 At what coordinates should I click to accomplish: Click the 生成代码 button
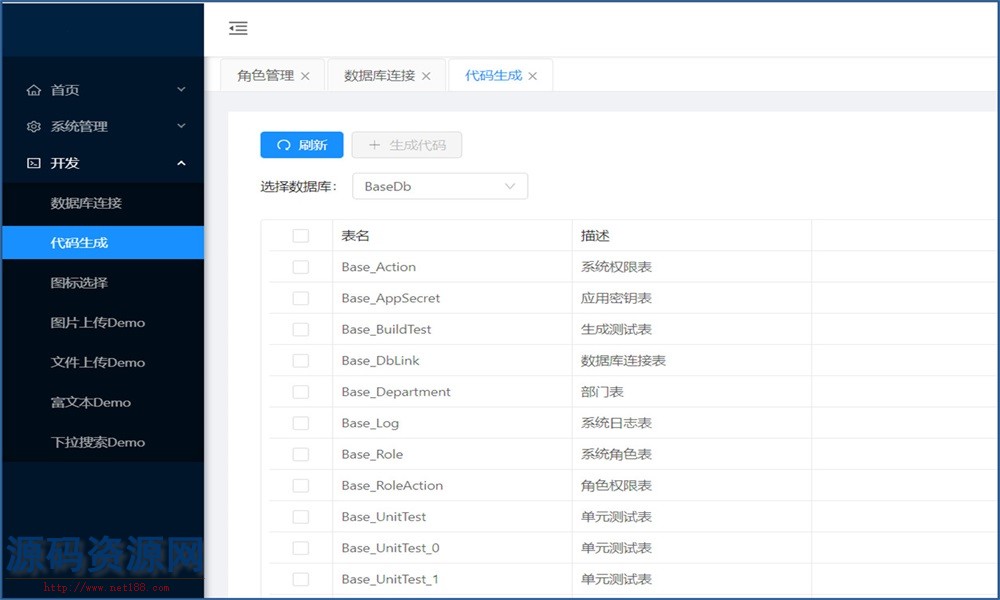click(x=407, y=145)
